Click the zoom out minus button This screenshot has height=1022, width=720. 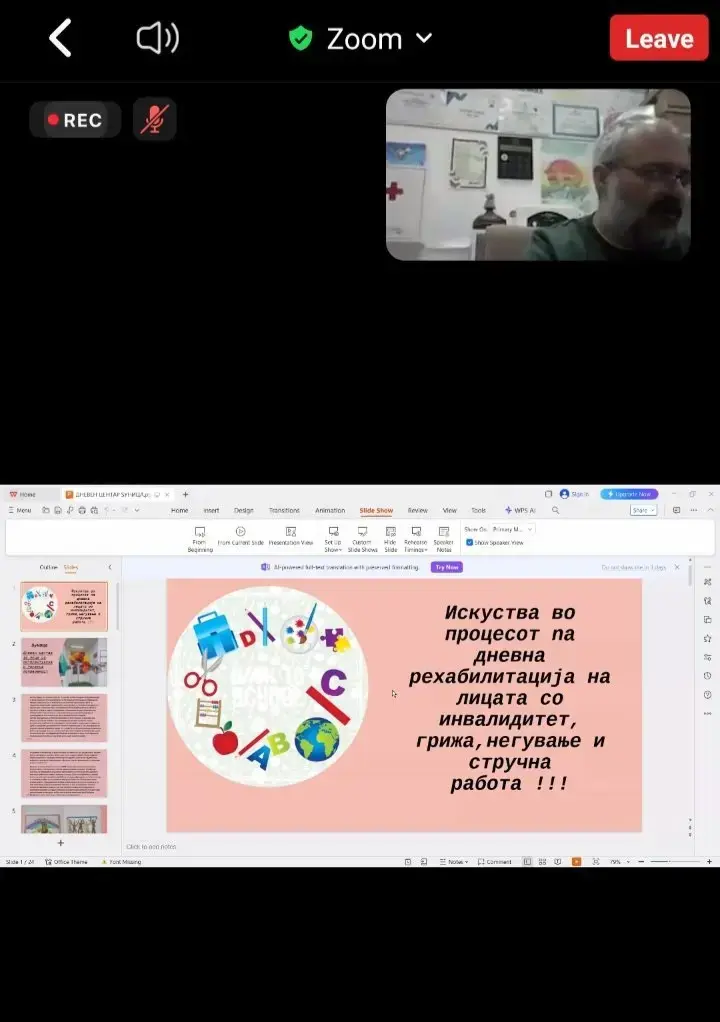pos(641,862)
